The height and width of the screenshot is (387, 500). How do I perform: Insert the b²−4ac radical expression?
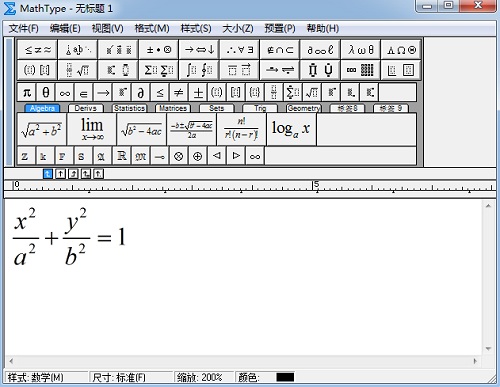click(142, 129)
